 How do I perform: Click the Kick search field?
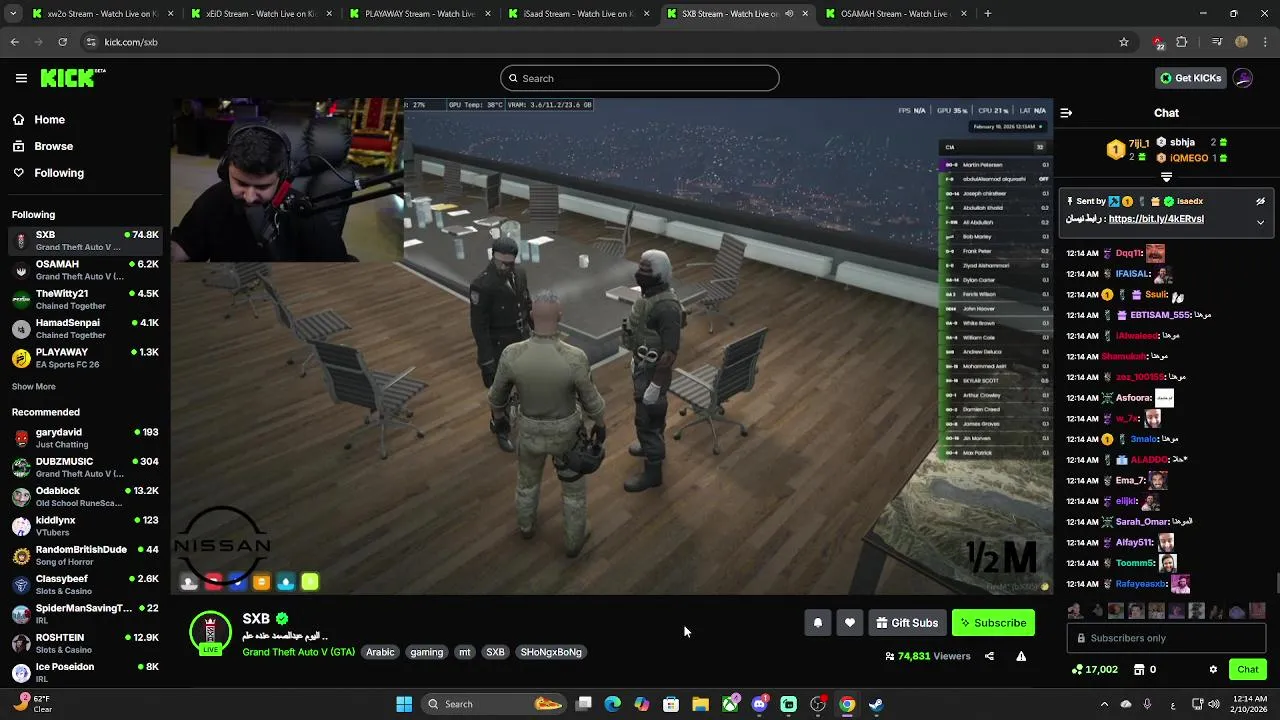point(640,78)
